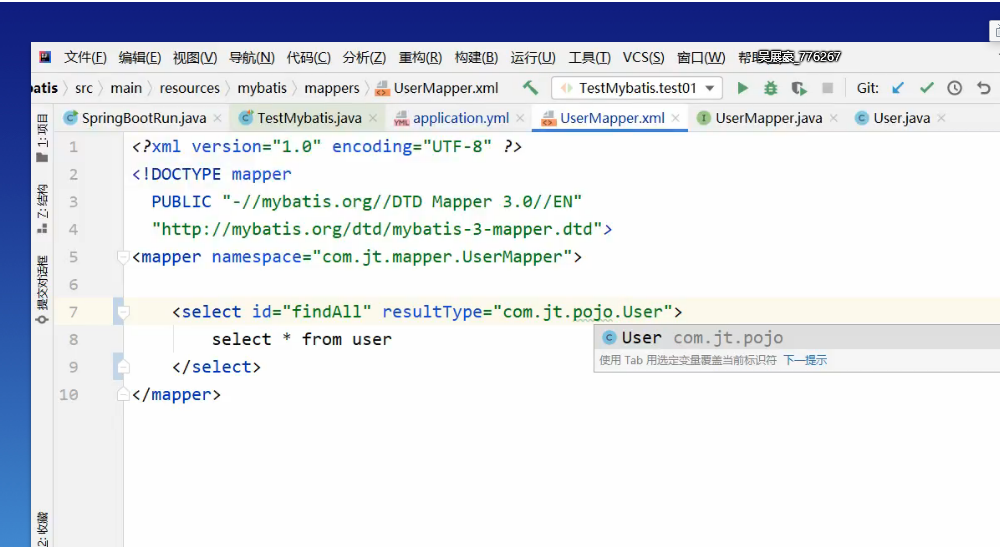Open the 提交对话框 commit tool window

(x=42, y=290)
